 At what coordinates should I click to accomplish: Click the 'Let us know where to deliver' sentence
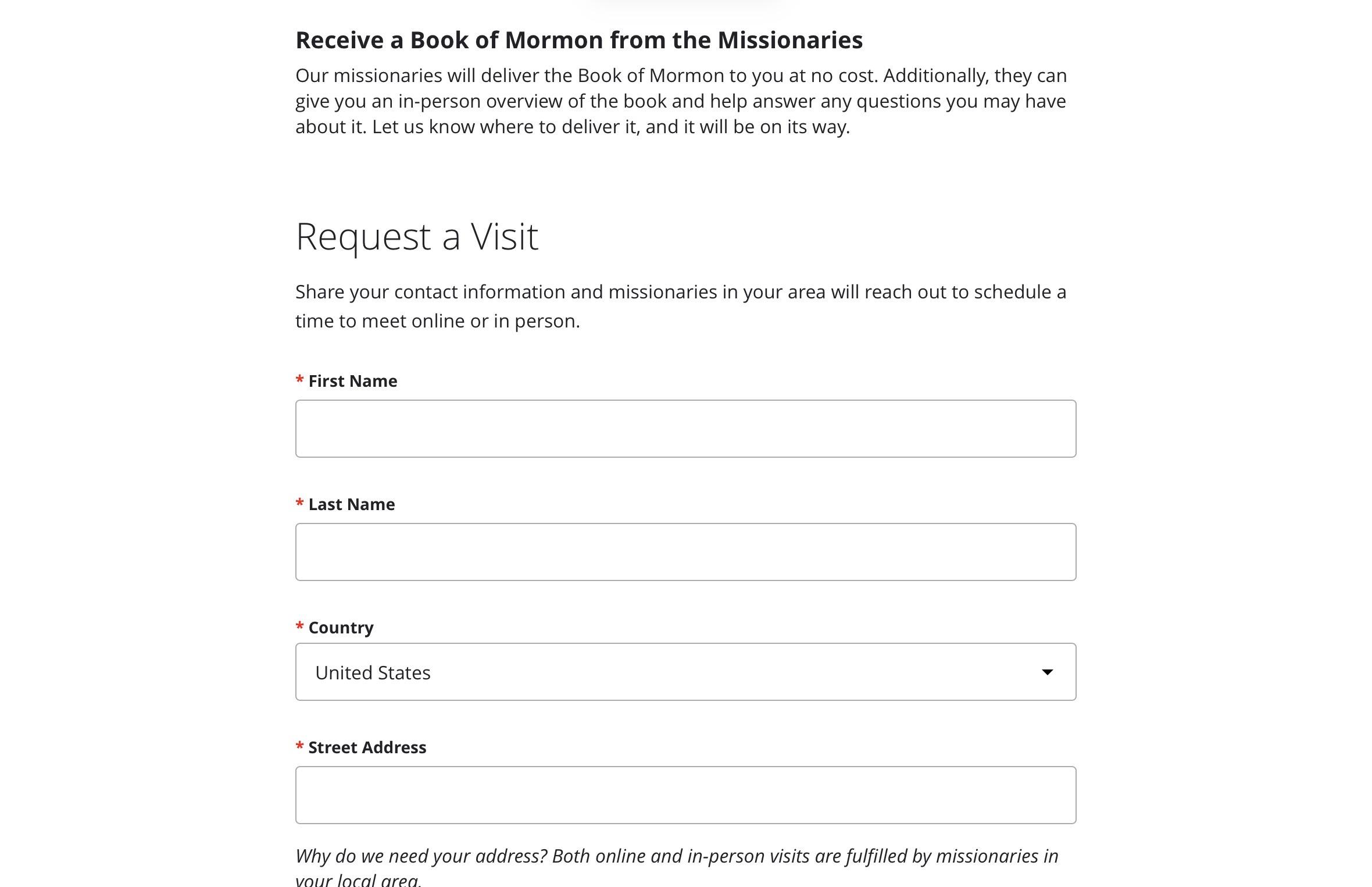pyautogui.click(x=611, y=127)
